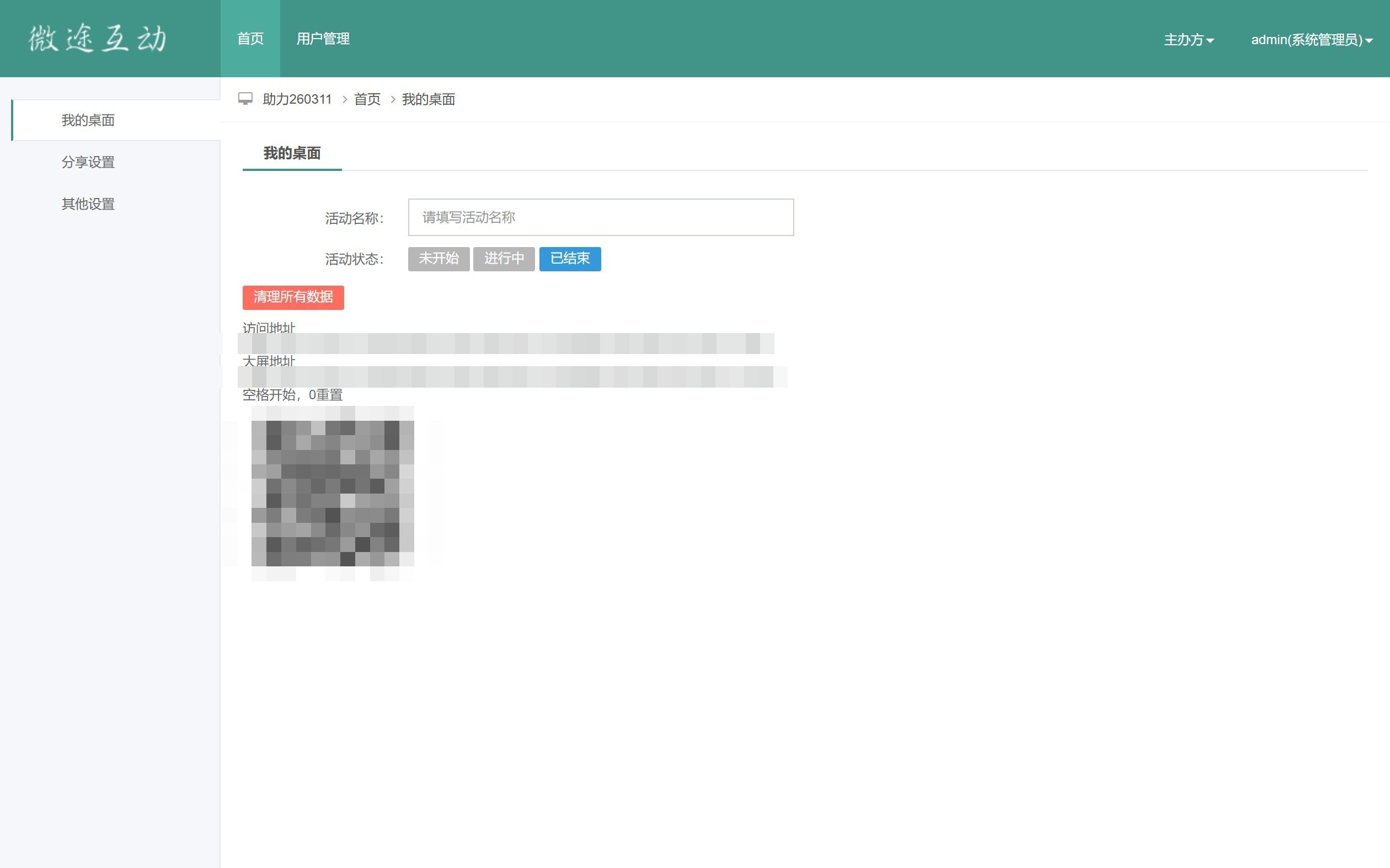The image size is (1390, 868).
Task: Expand the admin(系统管理员) account dropdown
Action: pos(1312,40)
